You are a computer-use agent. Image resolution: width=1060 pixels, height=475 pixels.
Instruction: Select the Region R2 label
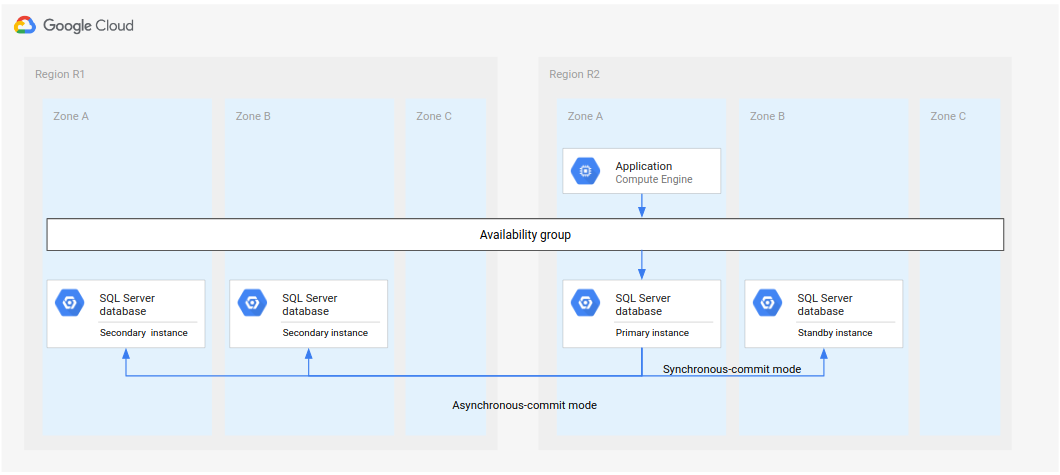[x=574, y=74]
